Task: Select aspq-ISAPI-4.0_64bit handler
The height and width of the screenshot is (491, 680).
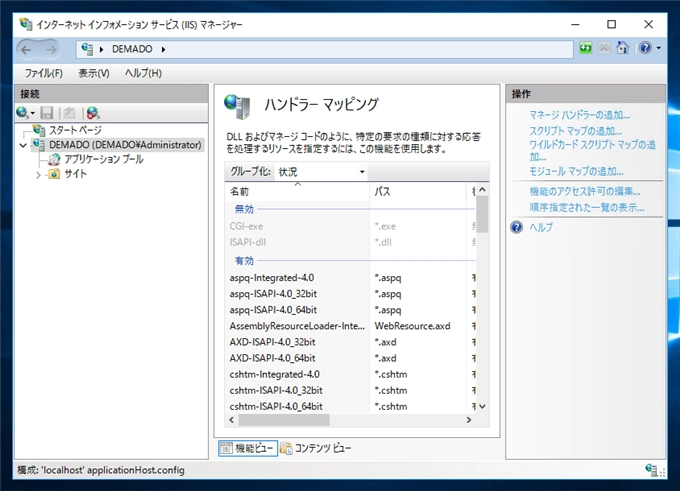Action: (x=350, y=310)
